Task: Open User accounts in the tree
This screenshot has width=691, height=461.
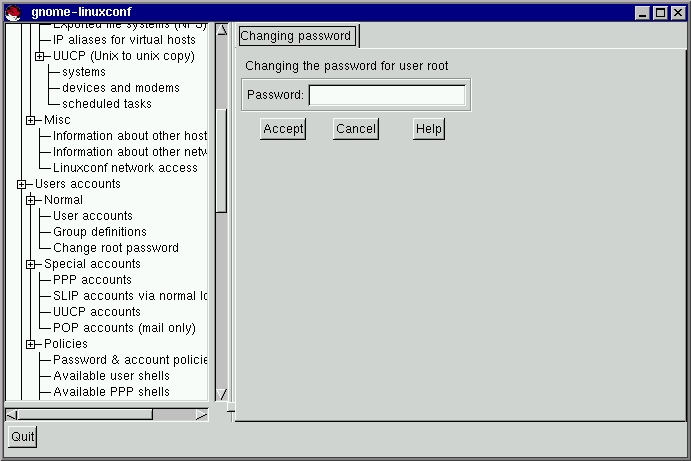Action: click(92, 216)
